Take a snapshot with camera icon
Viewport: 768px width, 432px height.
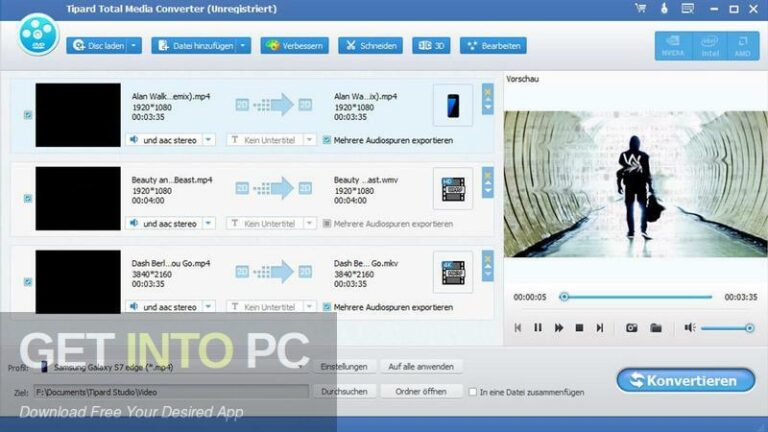tap(631, 328)
